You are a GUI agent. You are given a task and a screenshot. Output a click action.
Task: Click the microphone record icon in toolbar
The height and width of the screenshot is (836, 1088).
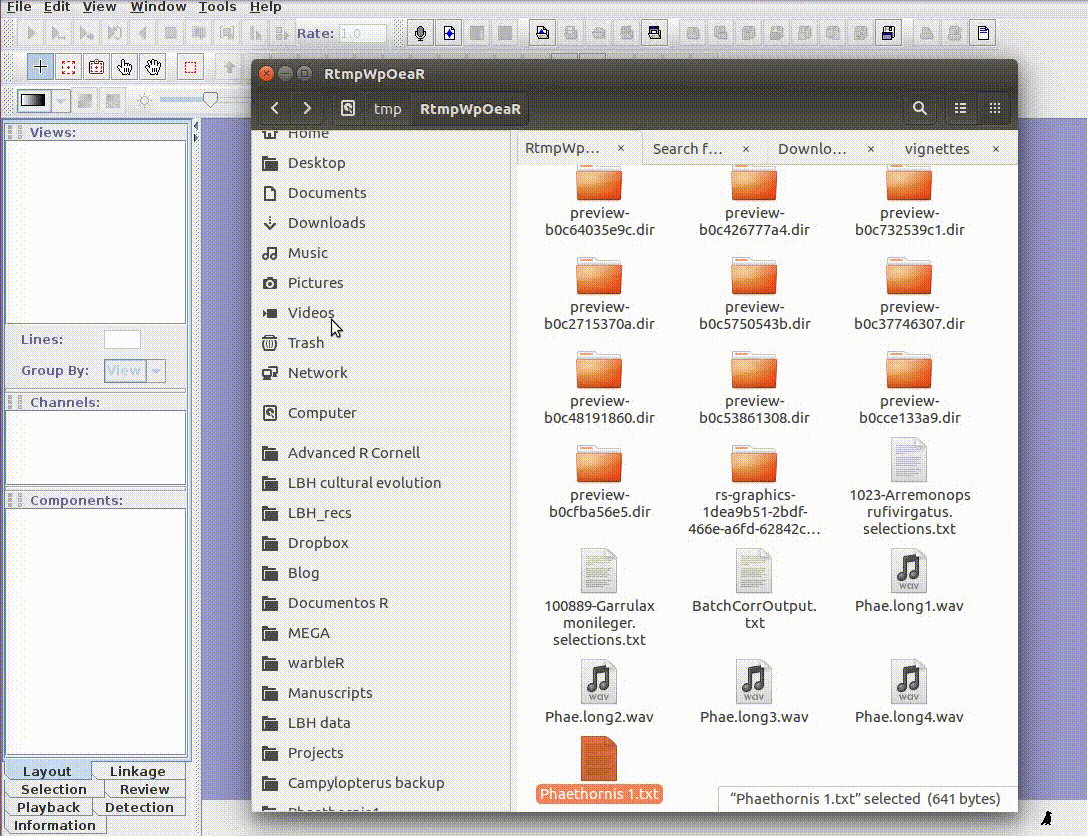(420, 33)
